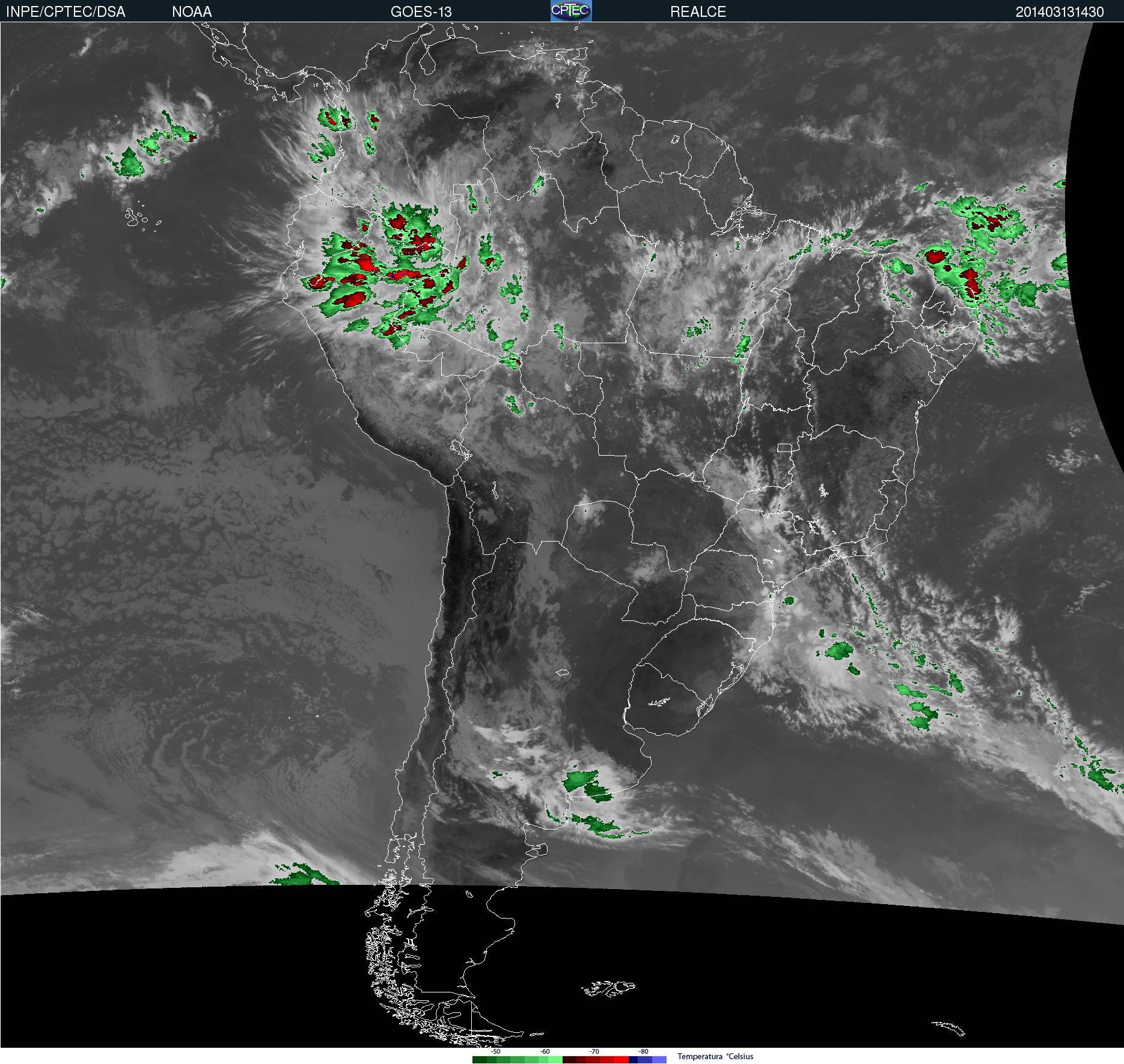Click the bright red legend swatch
Screen dimensions: 1124x1064
click(x=622, y=1060)
